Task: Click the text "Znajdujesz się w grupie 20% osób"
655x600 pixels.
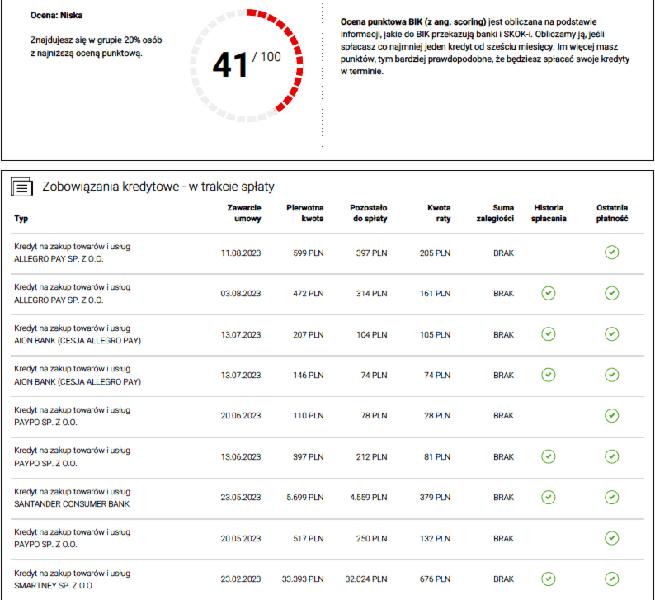Action: pos(96,40)
